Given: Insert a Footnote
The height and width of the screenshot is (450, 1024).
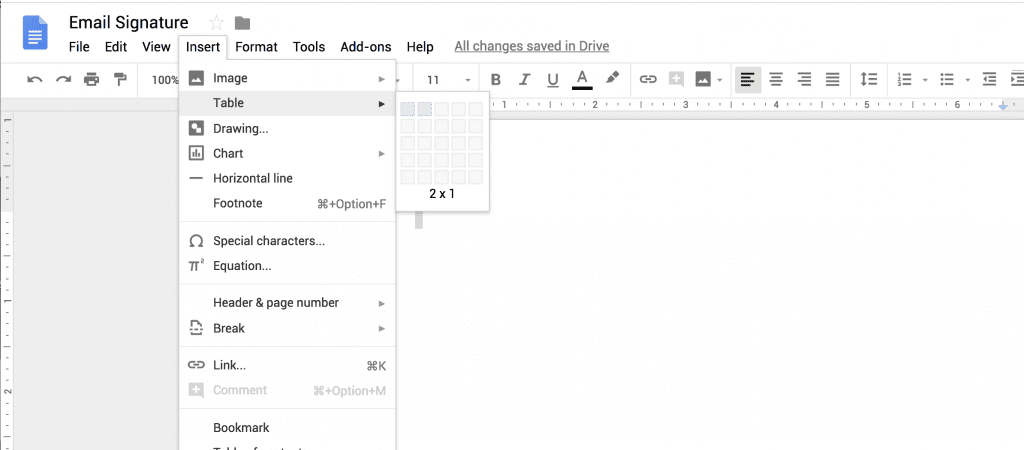Looking at the screenshot, I should pyautogui.click(x=287, y=204).
